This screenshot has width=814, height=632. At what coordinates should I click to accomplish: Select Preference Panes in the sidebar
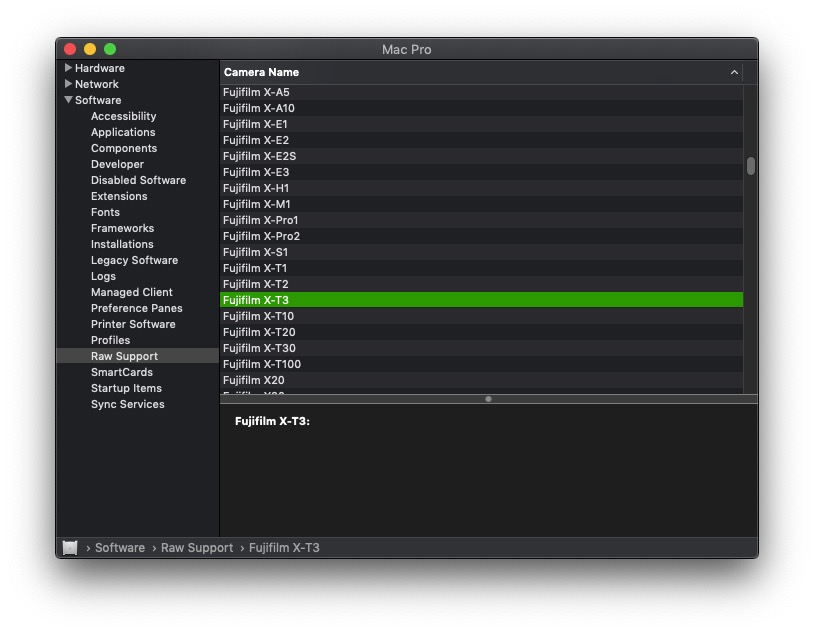tap(137, 308)
